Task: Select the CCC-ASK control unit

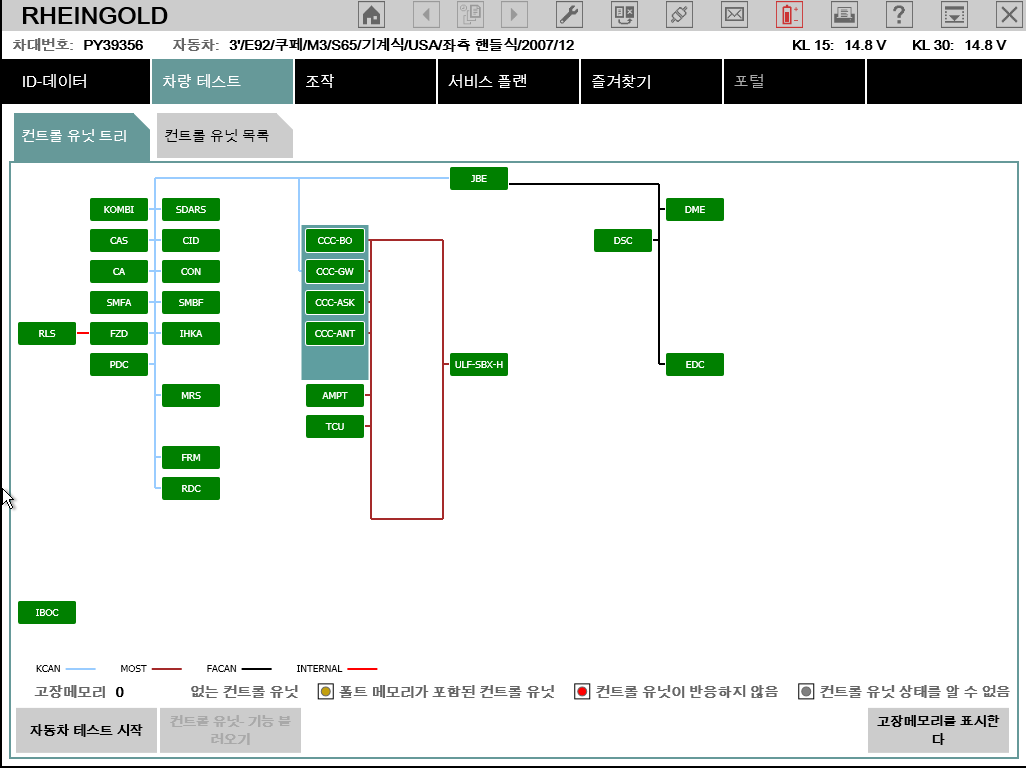Action: [x=335, y=302]
